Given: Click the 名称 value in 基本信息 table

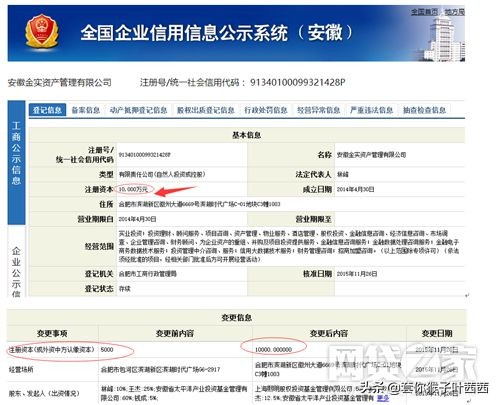Looking at the screenshot, I should pos(371,155).
